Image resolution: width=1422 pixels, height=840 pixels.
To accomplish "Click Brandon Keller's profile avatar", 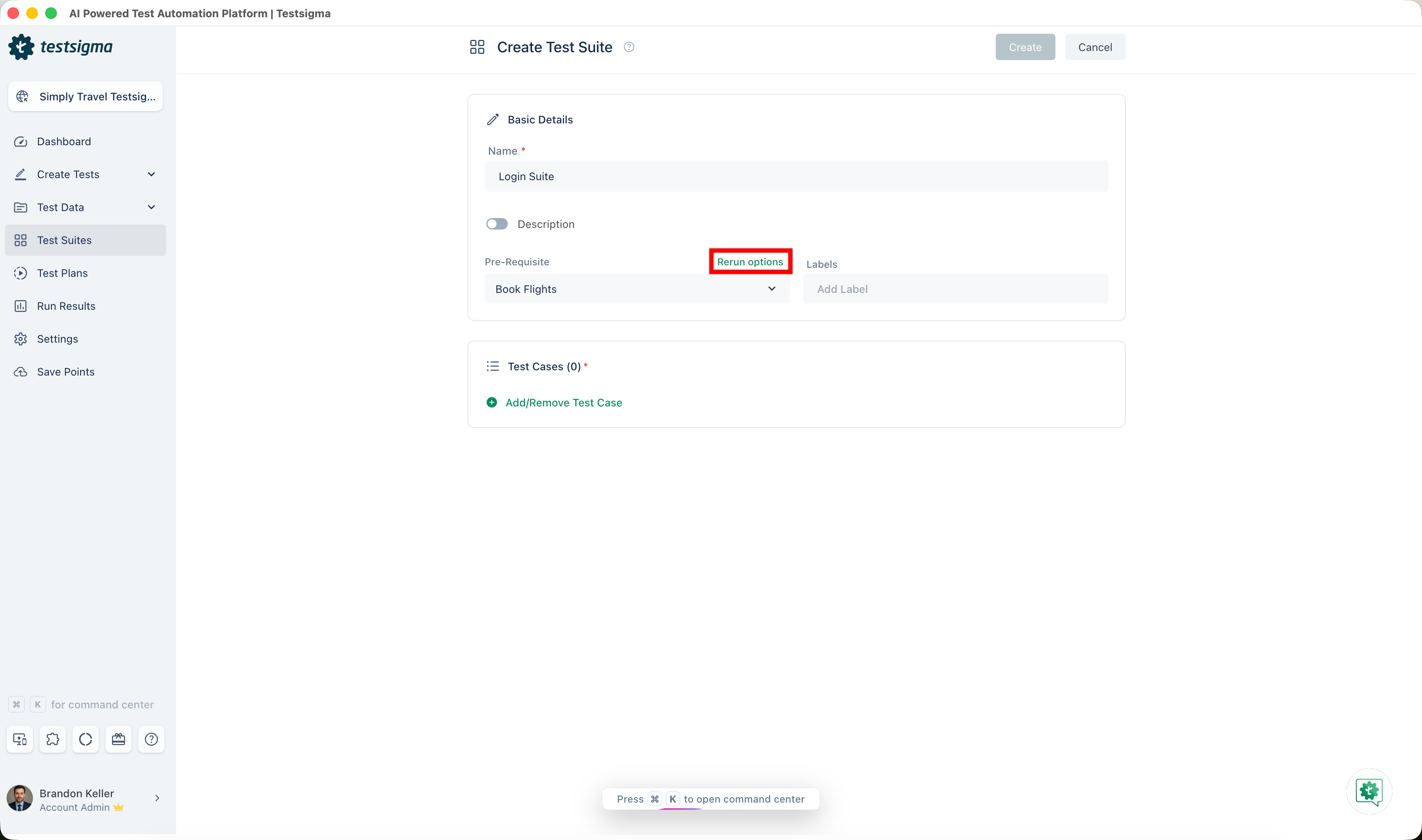I will (x=20, y=798).
